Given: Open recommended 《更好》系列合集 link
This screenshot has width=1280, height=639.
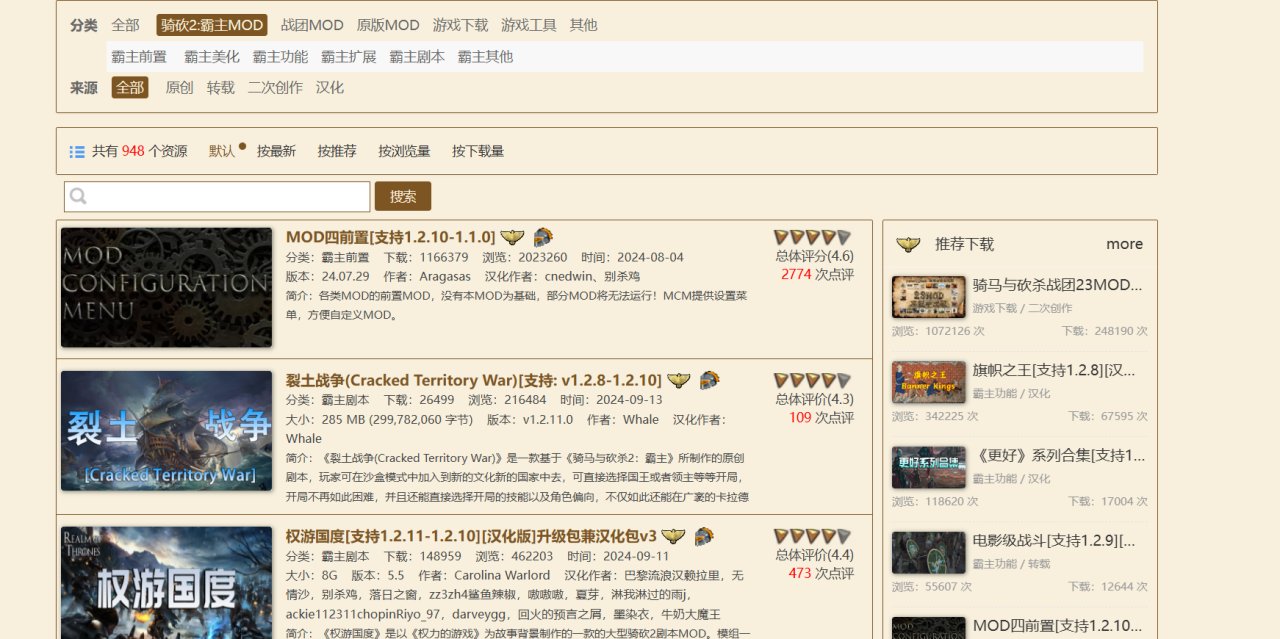Looking at the screenshot, I should 1059,455.
